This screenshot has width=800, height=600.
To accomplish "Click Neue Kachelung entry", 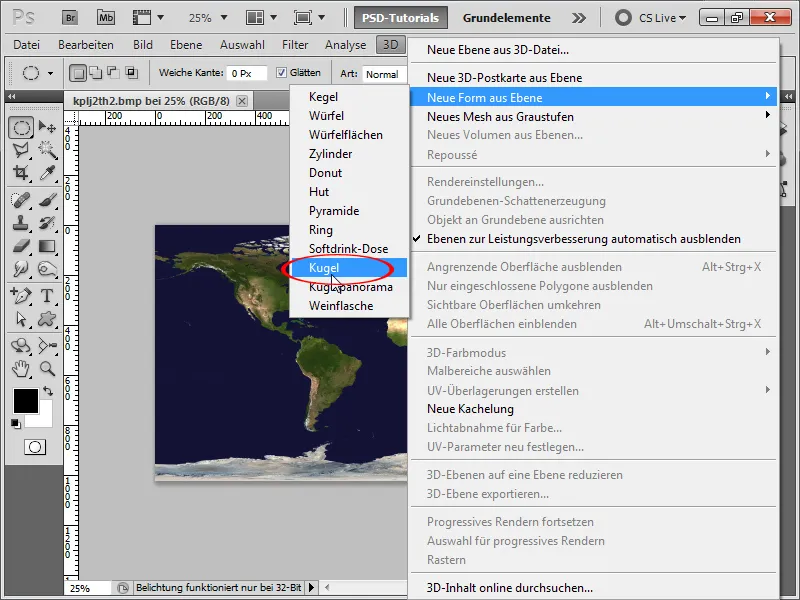I will click(593, 409).
